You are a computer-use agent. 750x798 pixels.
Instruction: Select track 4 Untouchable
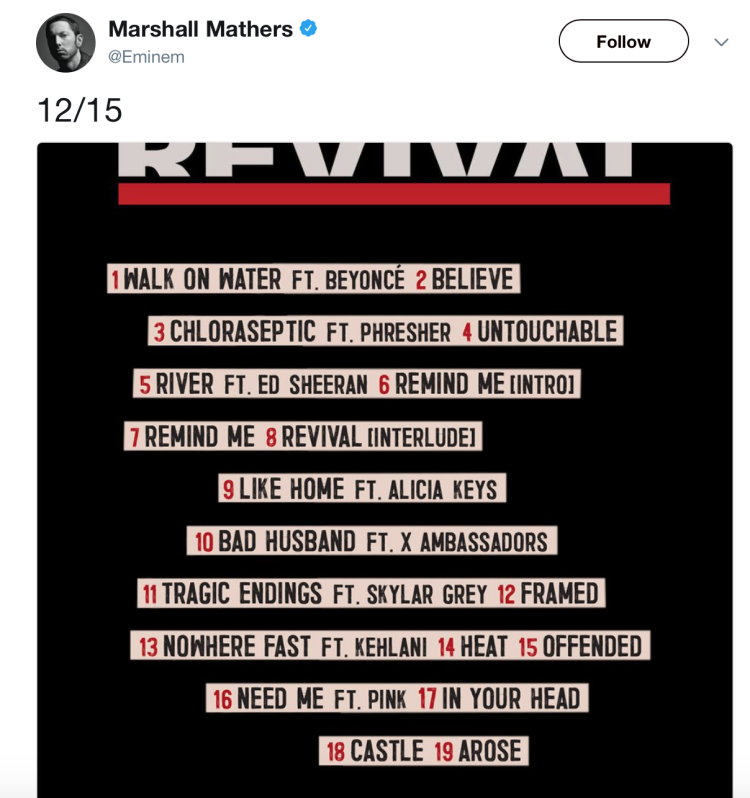tap(541, 331)
